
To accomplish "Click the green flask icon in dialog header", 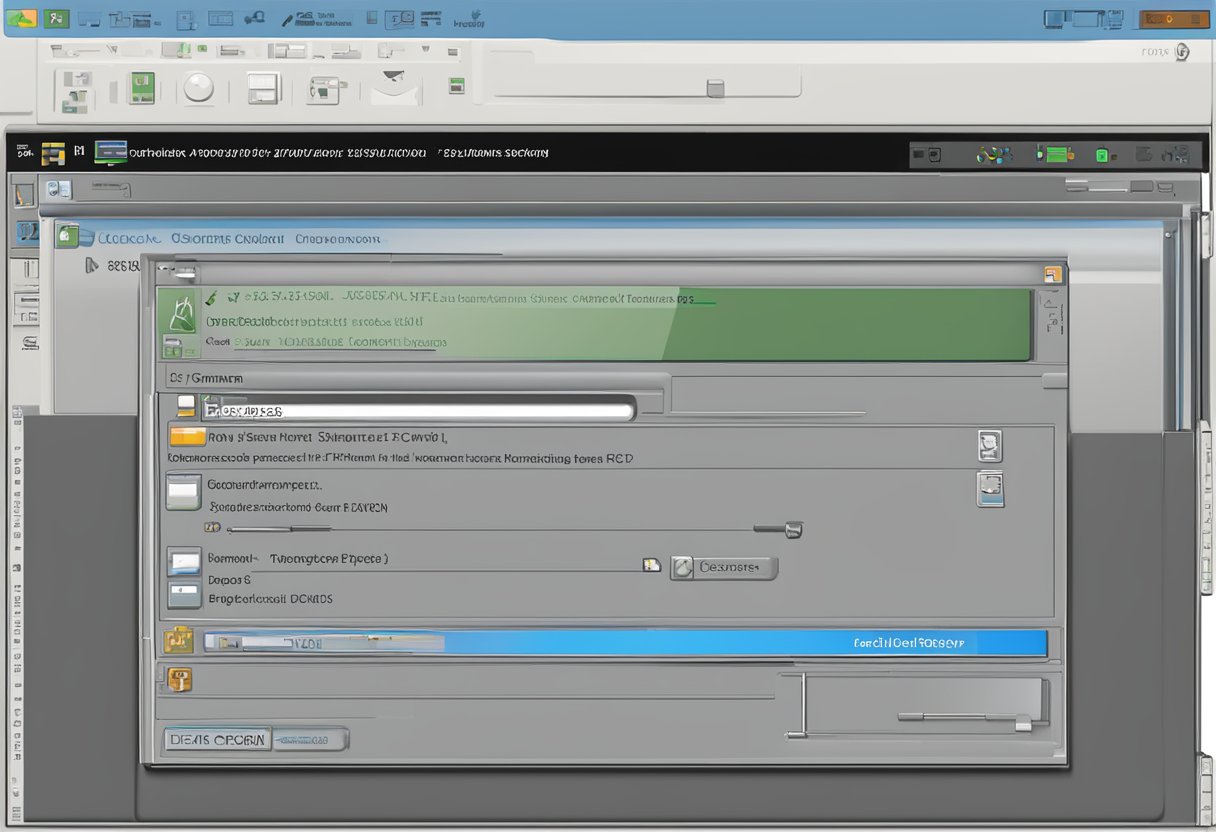I will [183, 314].
